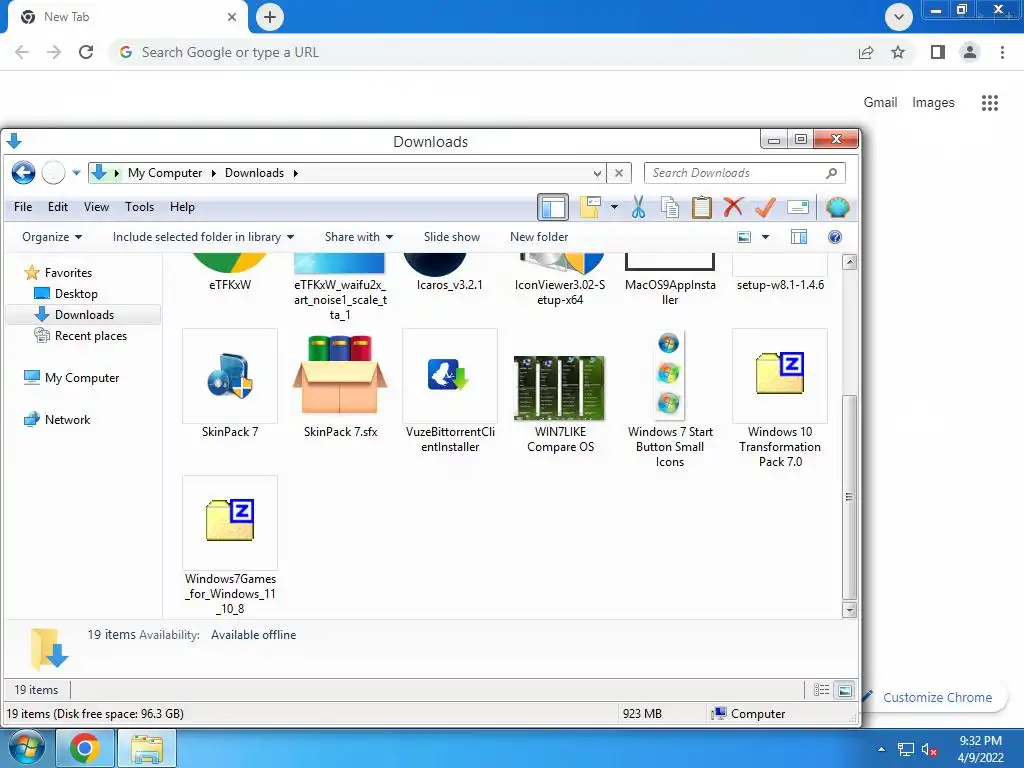Click the folder options toolbar icon
The image size is (1024, 768).
tap(590, 208)
